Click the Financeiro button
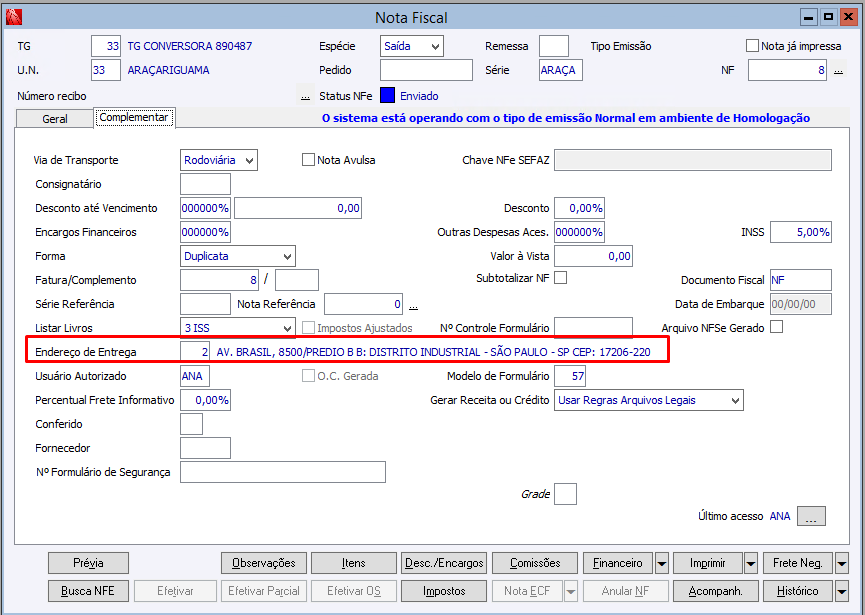865x615 pixels. [618, 563]
